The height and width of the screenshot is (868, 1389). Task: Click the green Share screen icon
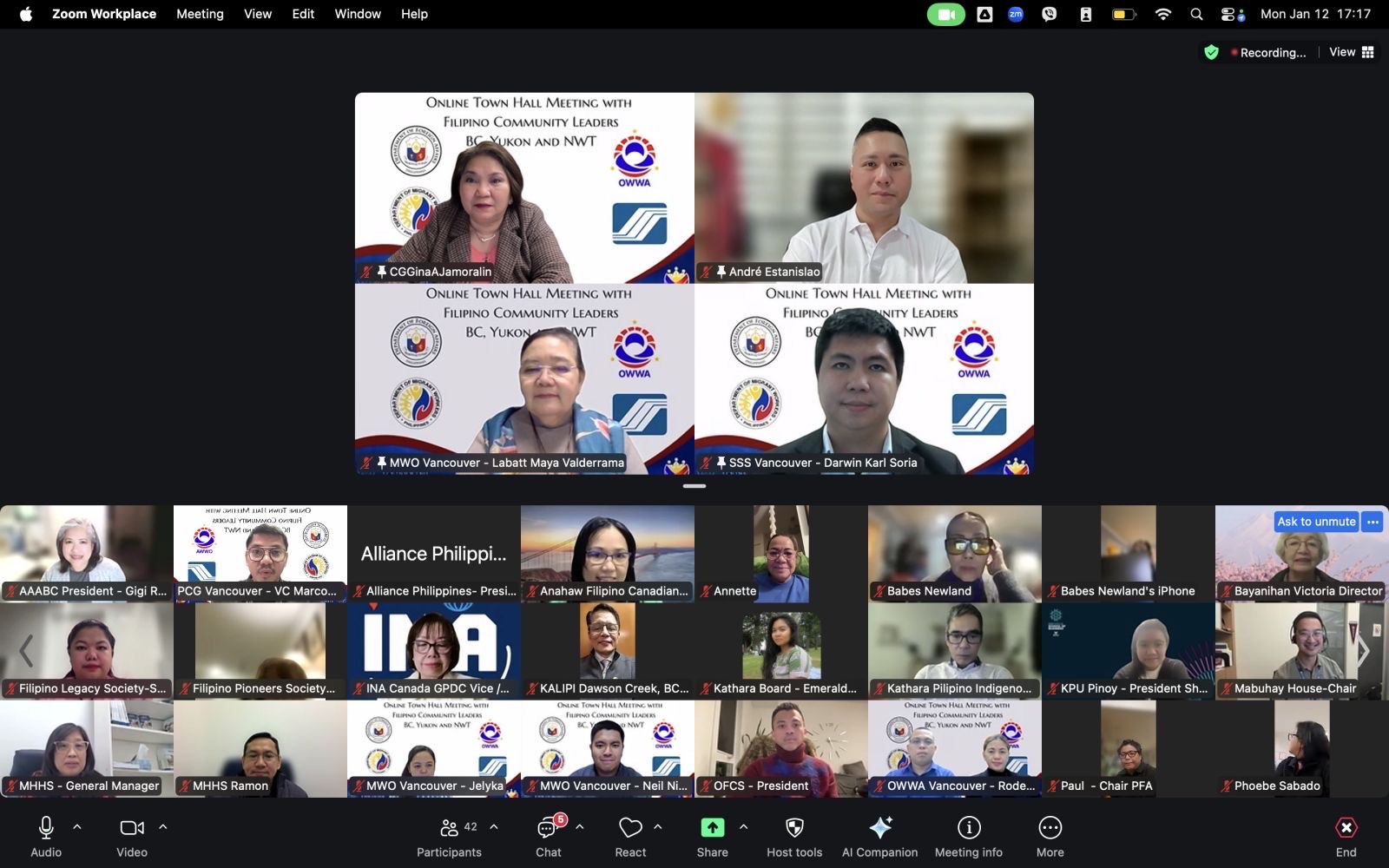pyautogui.click(x=712, y=828)
